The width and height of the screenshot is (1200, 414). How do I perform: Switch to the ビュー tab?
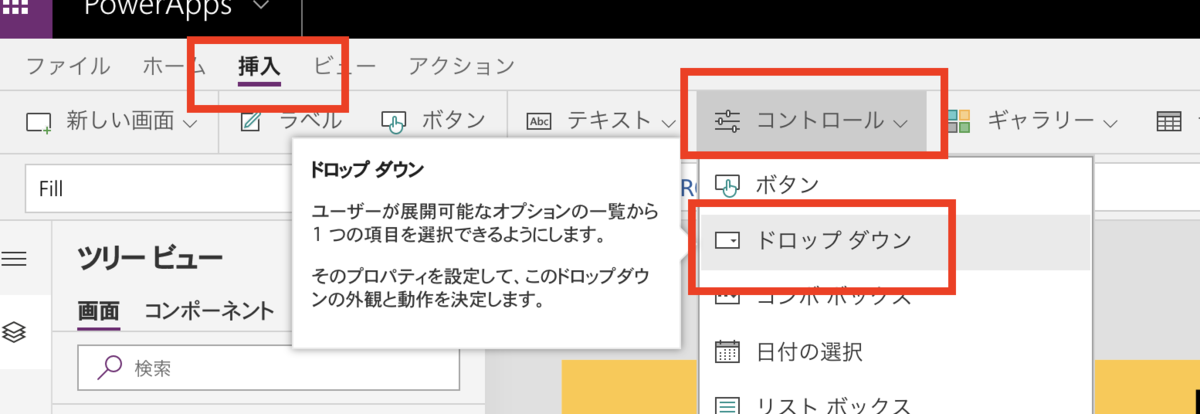[345, 67]
